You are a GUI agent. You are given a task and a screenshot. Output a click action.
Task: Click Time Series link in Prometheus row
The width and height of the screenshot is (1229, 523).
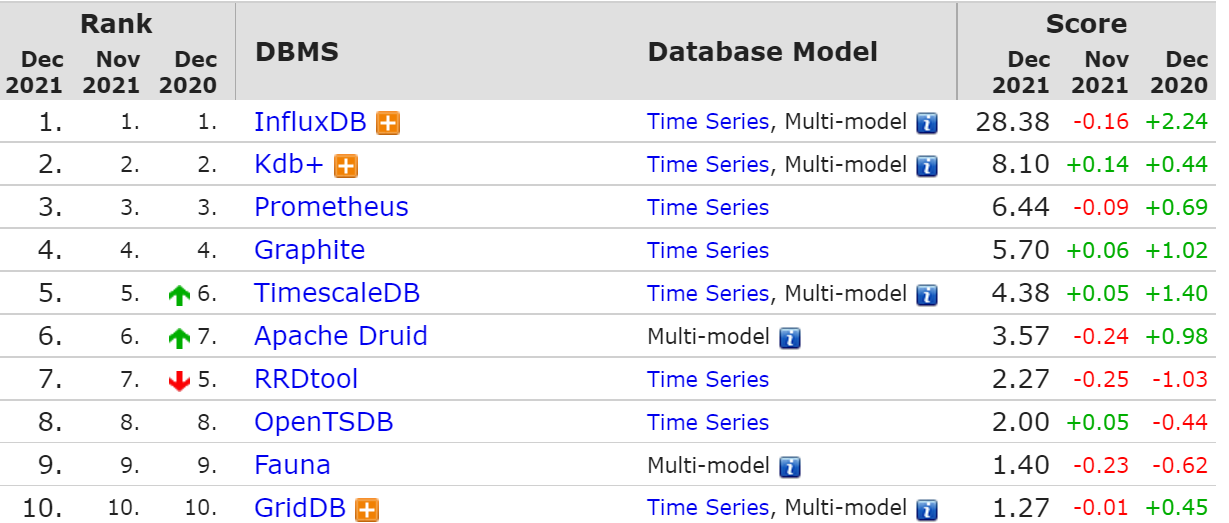click(x=708, y=208)
